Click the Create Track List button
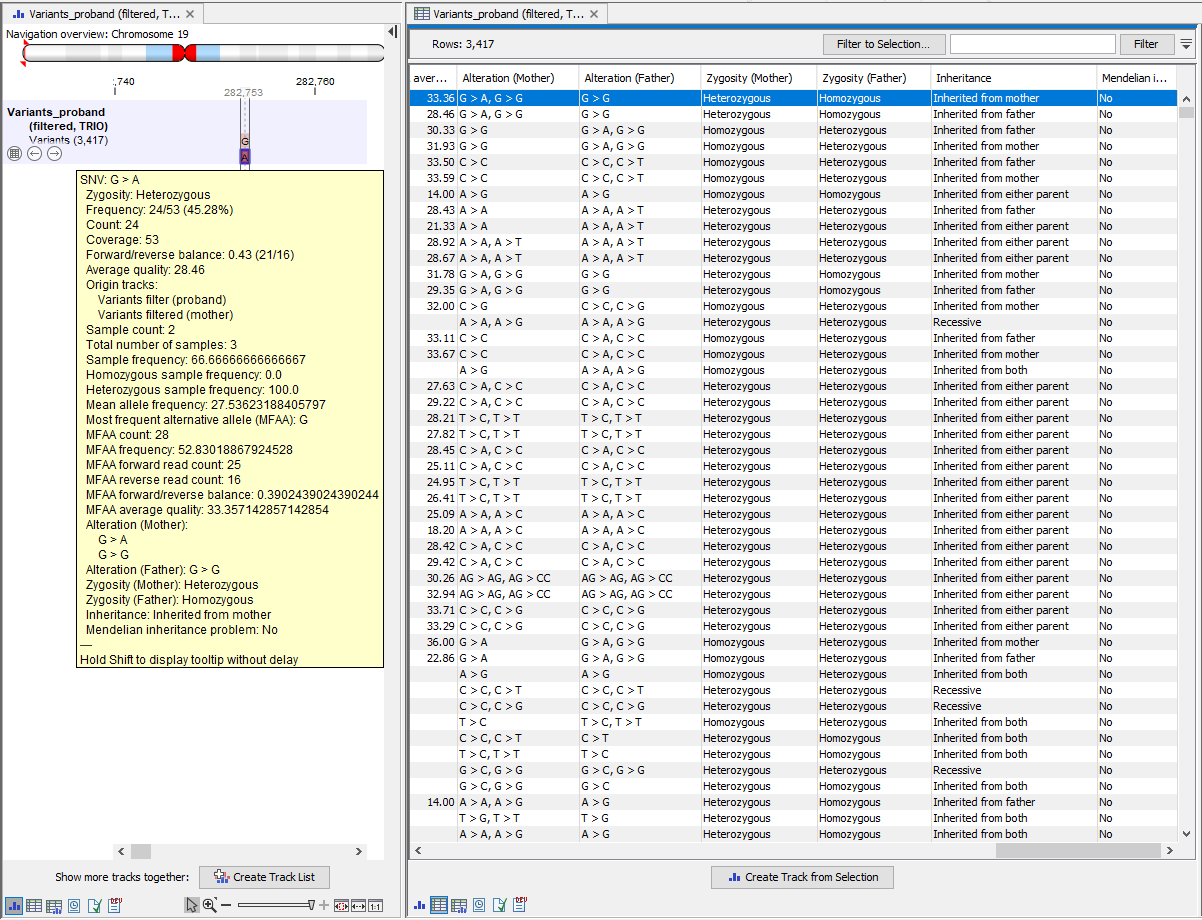 [264, 877]
